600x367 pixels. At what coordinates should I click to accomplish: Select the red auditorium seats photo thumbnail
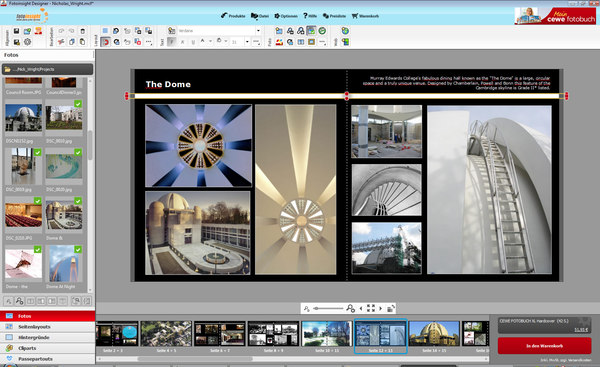[23, 215]
